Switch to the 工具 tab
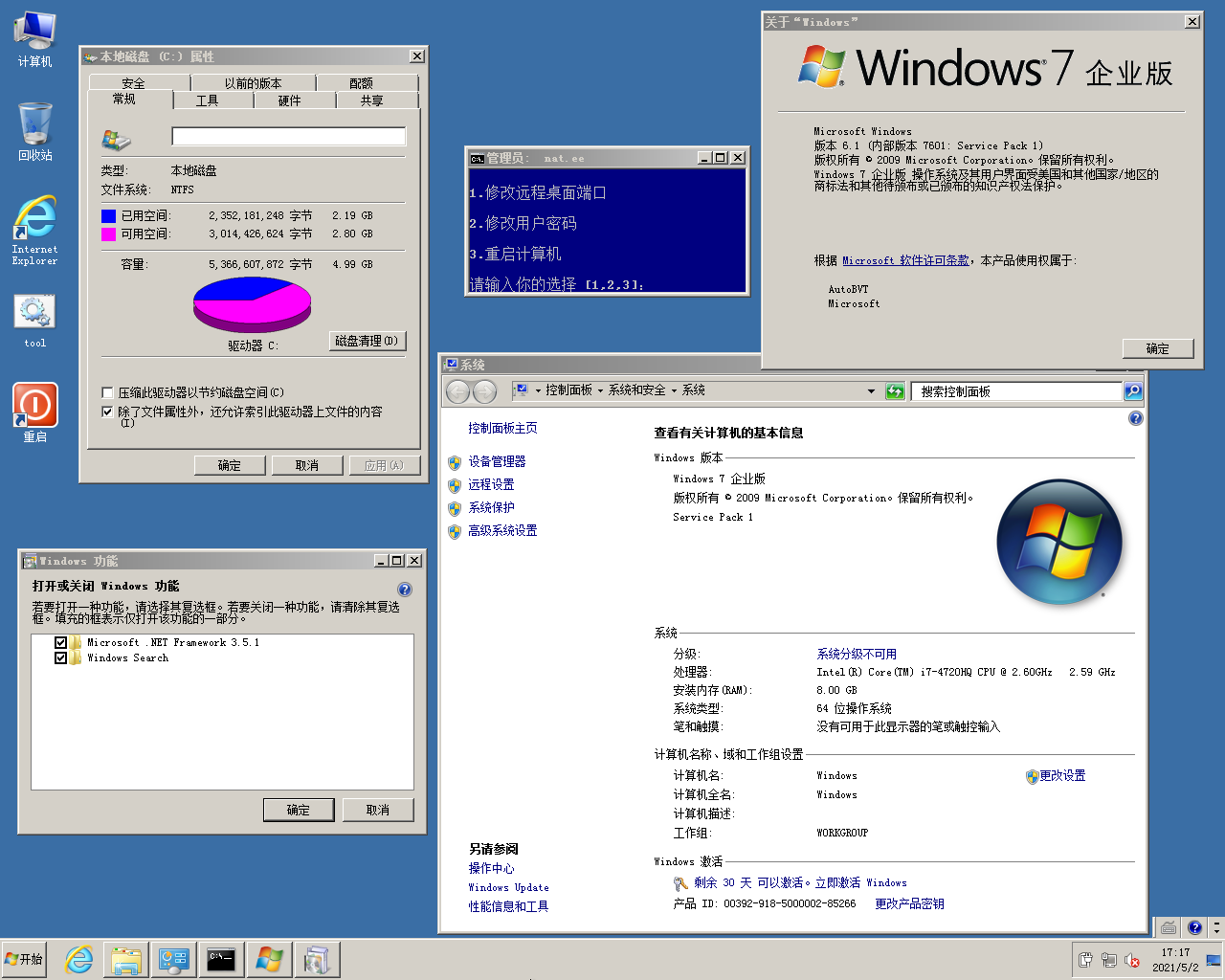1225x980 pixels. (x=207, y=100)
